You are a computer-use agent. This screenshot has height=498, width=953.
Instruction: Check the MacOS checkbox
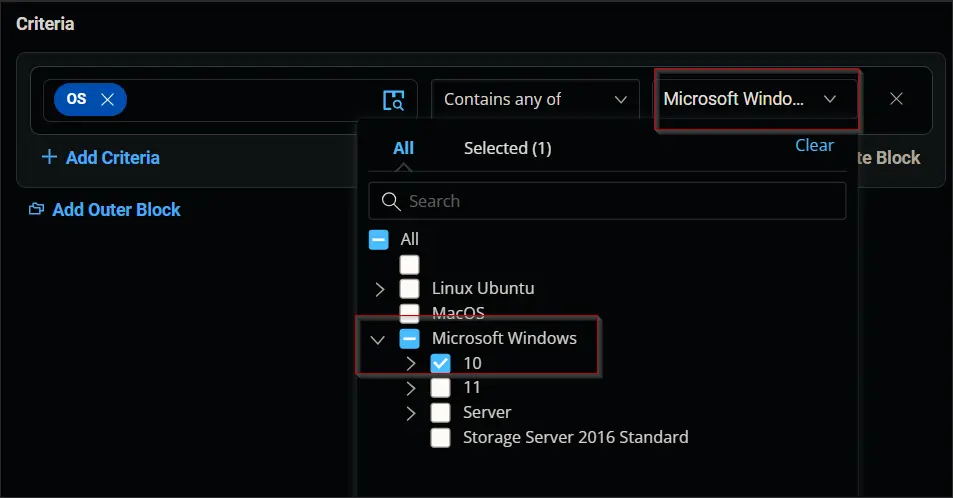(410, 313)
